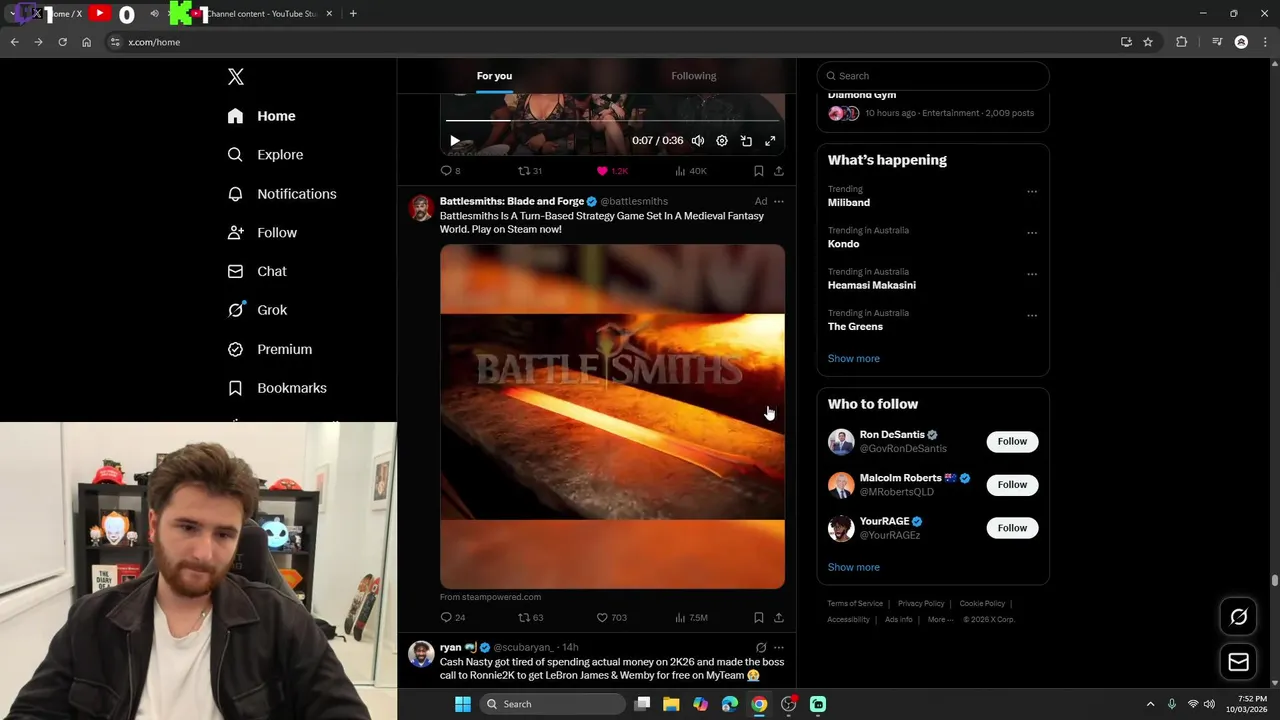Open the Follow sidebar item
This screenshot has height=720, width=1280.
click(x=262, y=233)
